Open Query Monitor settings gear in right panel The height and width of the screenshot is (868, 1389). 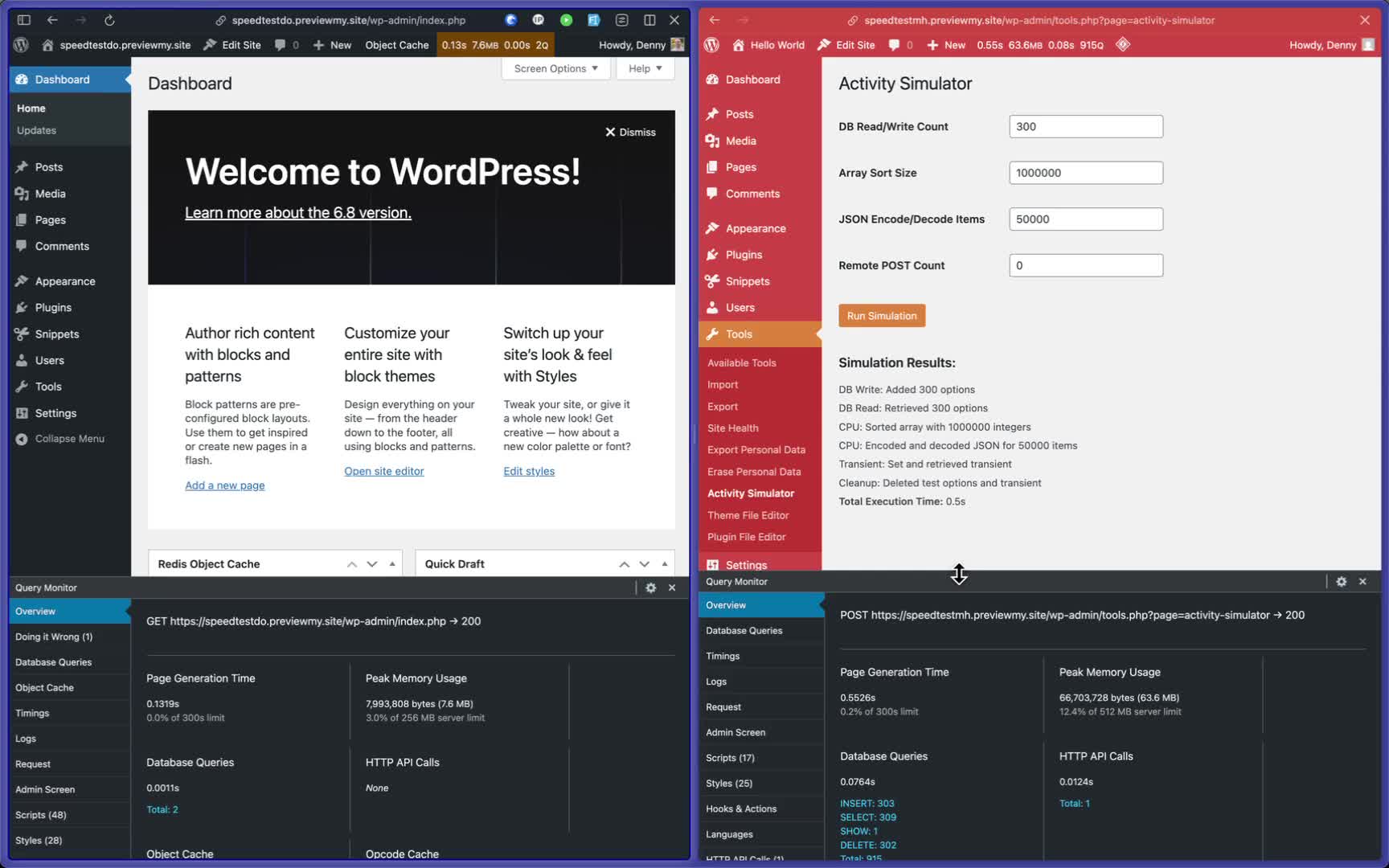pyautogui.click(x=1342, y=581)
